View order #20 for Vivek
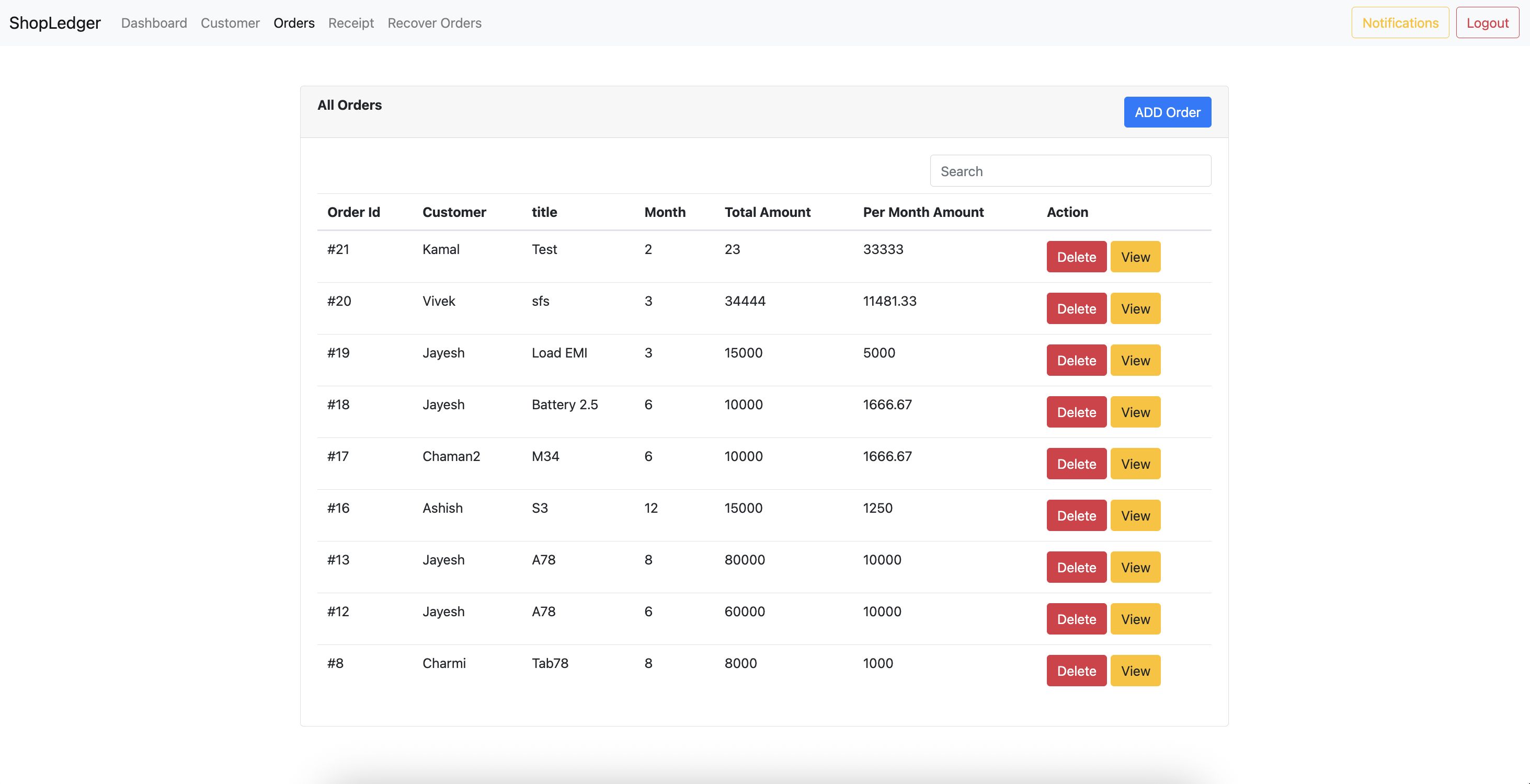The image size is (1530, 784). pyautogui.click(x=1135, y=308)
